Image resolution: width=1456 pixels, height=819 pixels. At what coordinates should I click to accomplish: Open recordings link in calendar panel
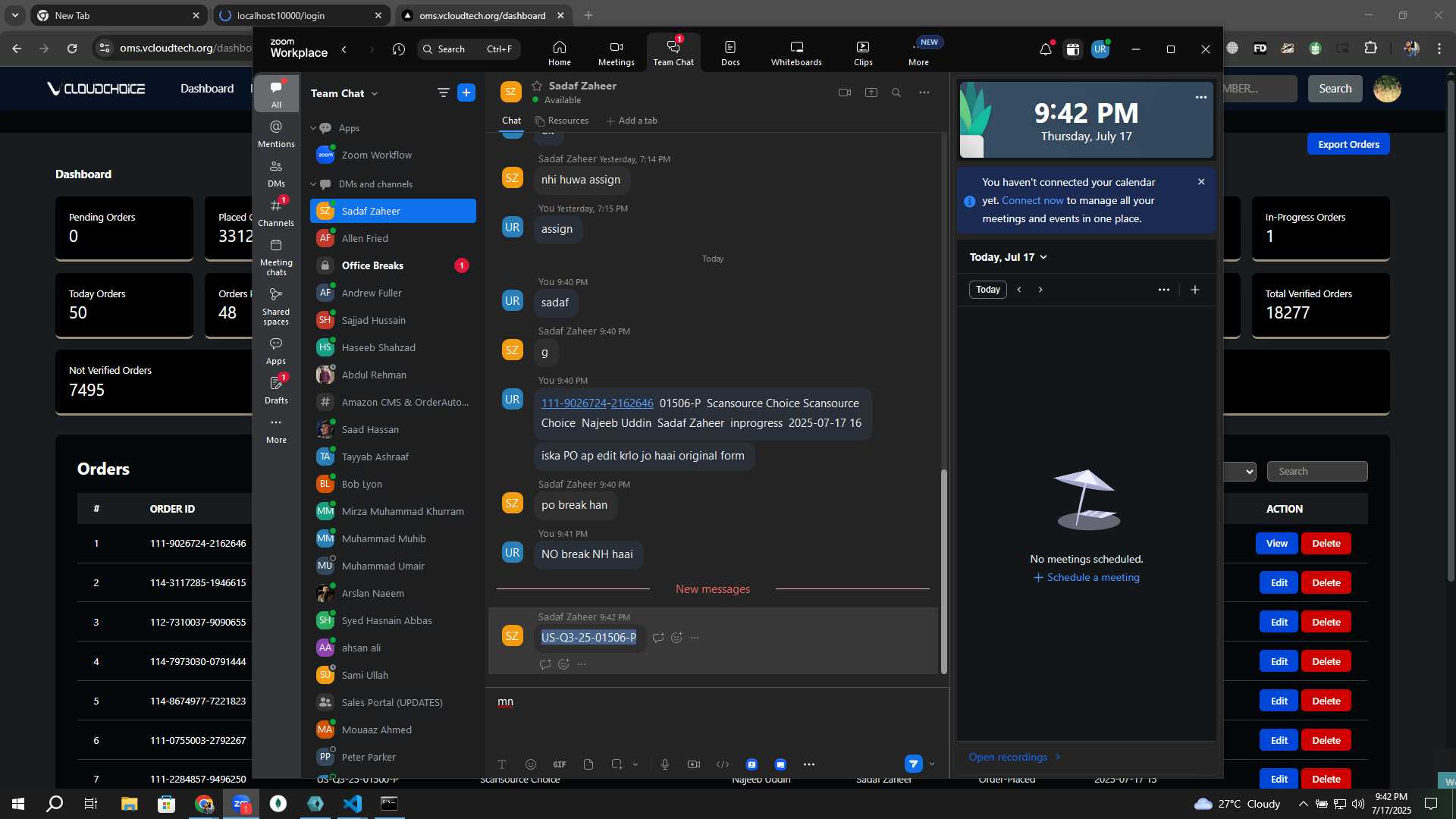[x=1015, y=757]
